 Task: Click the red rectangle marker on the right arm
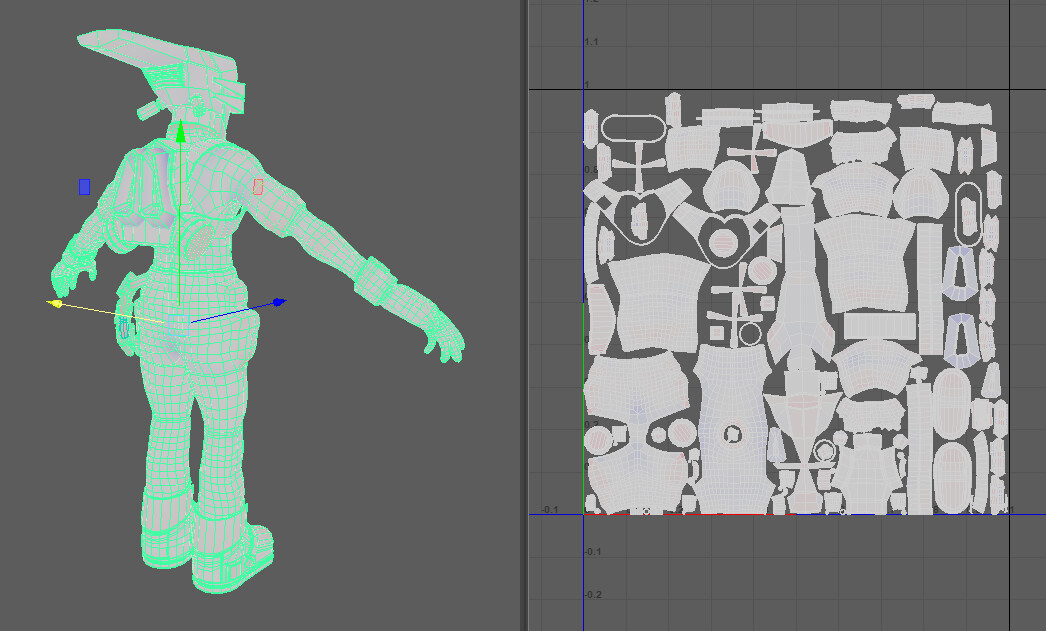pyautogui.click(x=258, y=186)
